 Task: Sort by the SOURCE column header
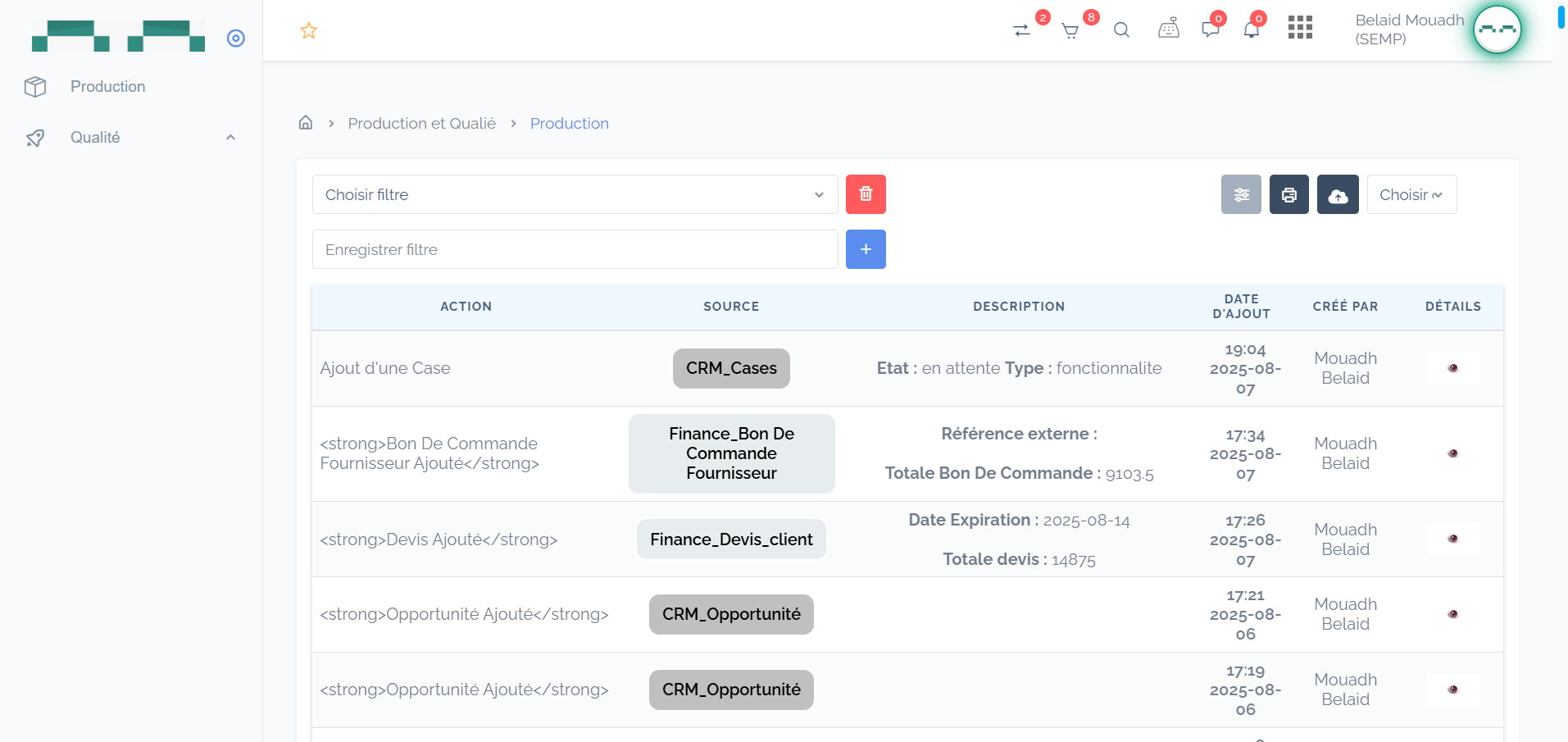pos(731,307)
